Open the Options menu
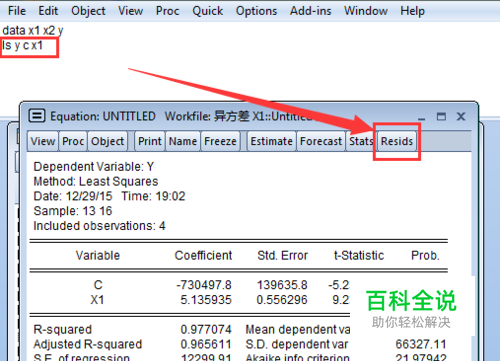The width and height of the screenshot is (500, 361). (x=256, y=11)
